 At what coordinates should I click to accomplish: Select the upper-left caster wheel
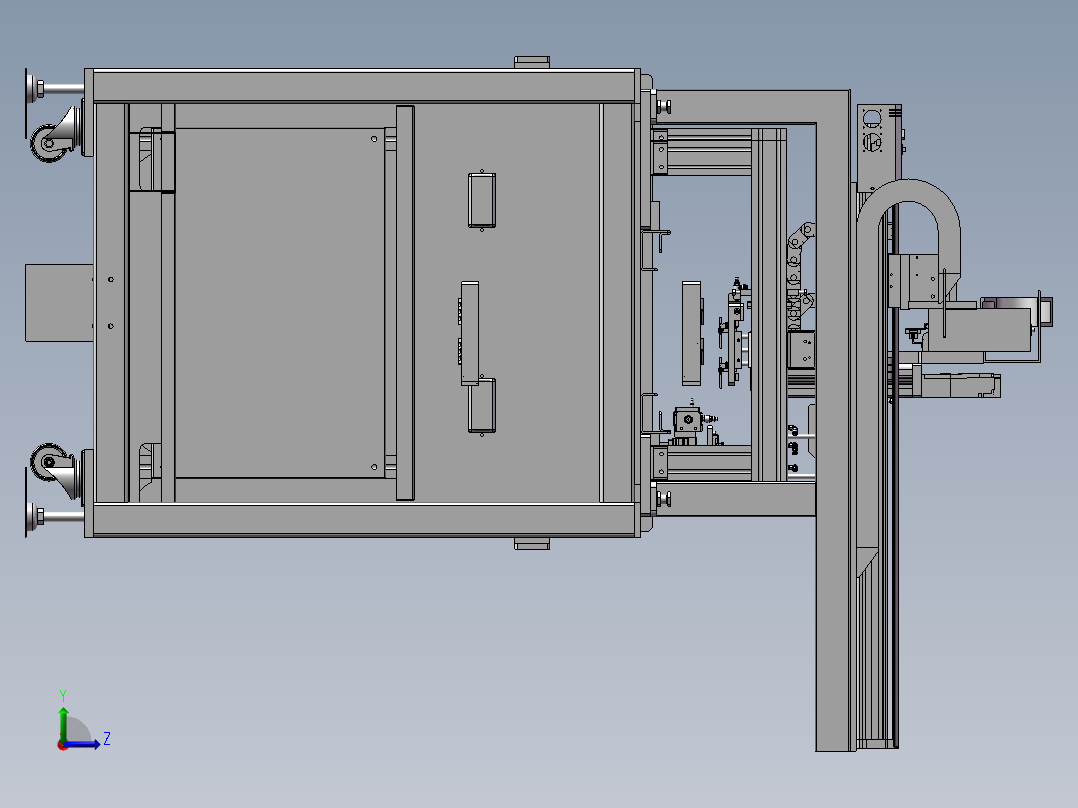click(50, 143)
